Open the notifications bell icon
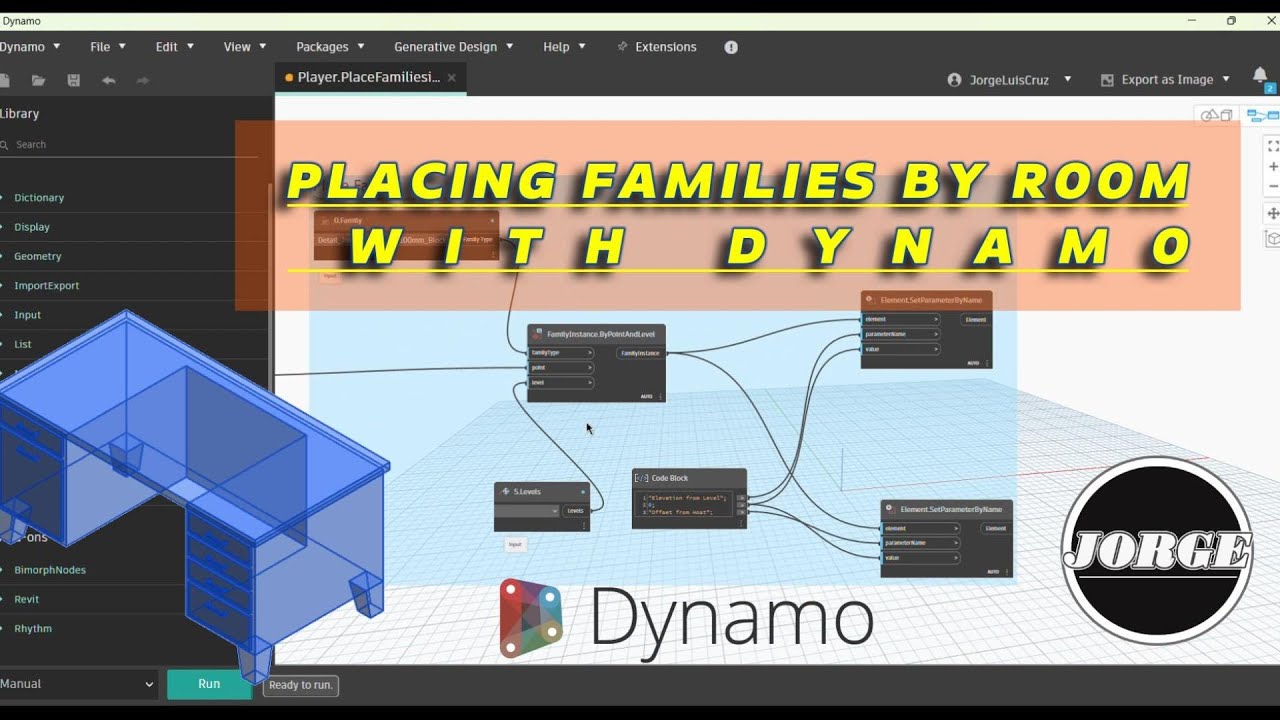This screenshot has height=720, width=1280. 1260,76
